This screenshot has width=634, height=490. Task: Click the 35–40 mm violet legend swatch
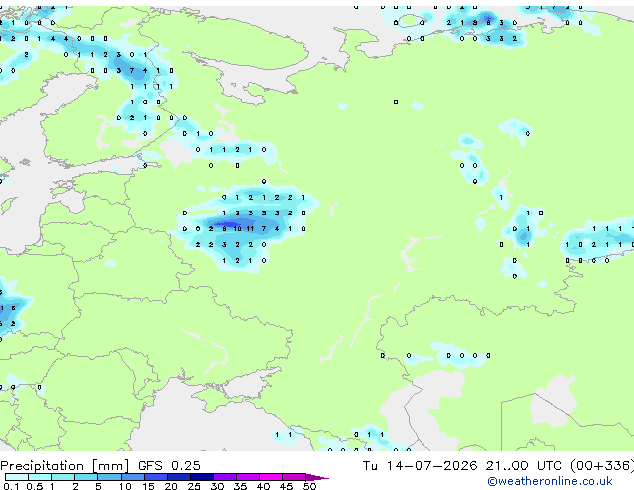247,477
